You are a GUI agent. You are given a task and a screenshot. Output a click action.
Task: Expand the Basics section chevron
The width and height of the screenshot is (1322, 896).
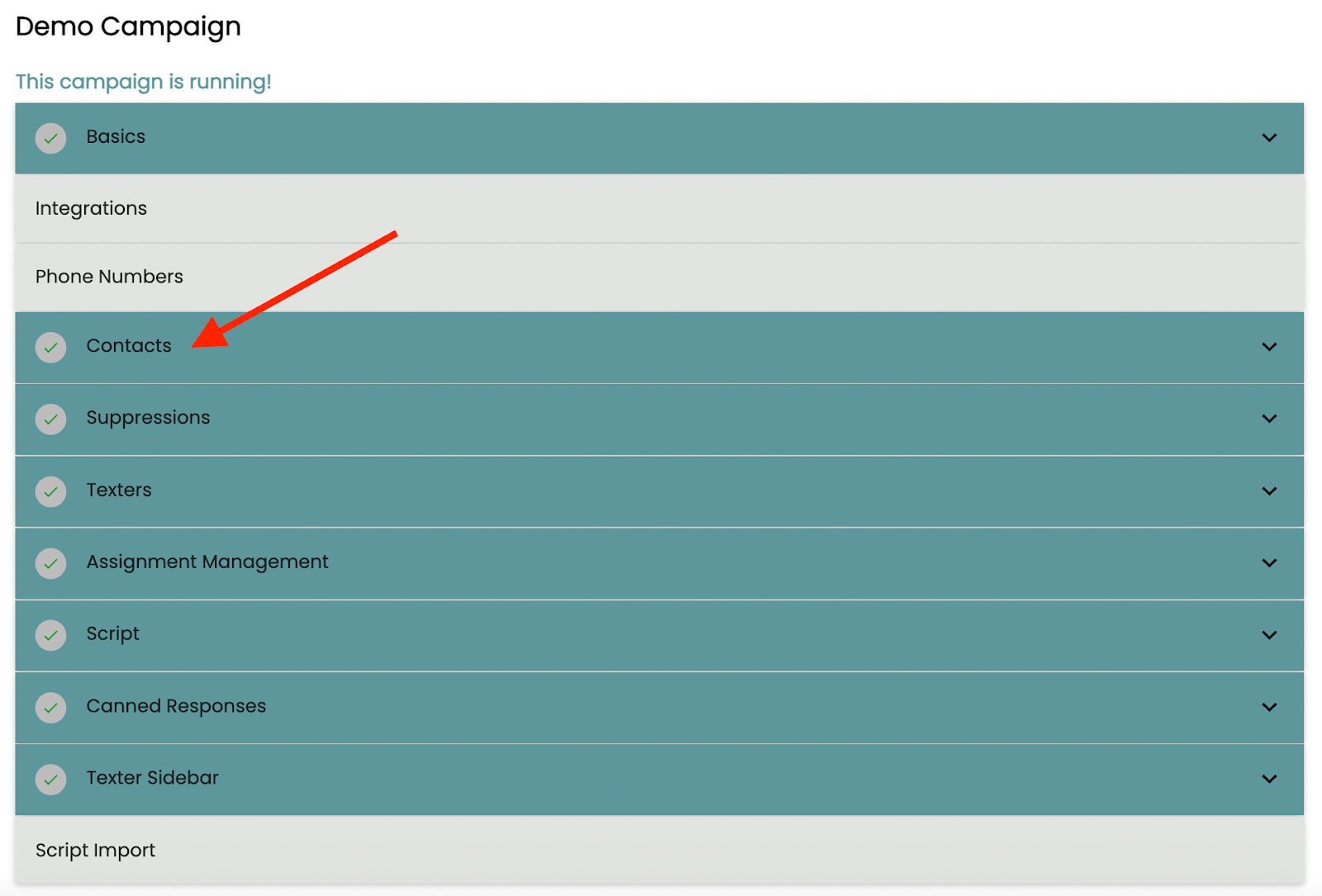click(x=1269, y=138)
